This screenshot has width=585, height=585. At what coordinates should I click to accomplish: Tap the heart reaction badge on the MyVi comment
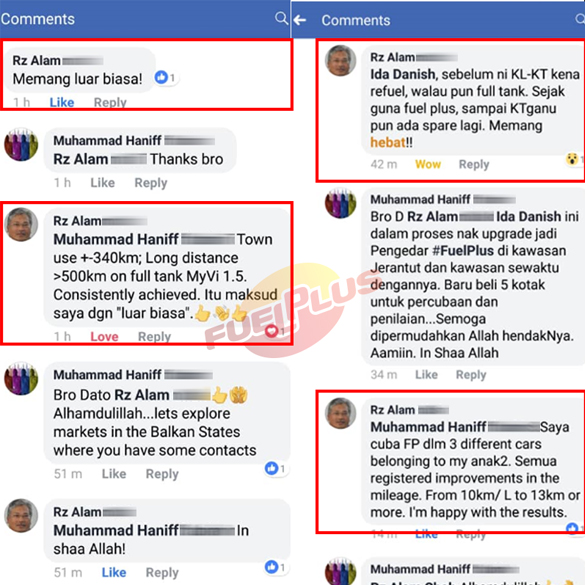[274, 331]
